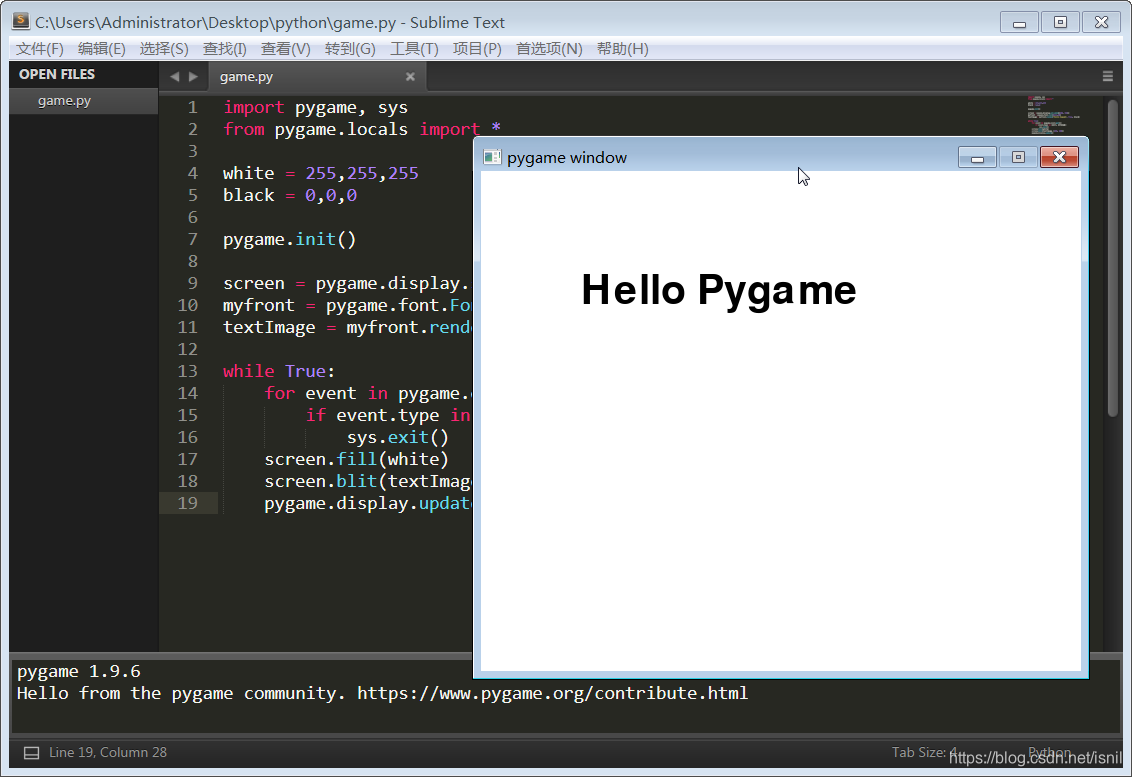
Task: Click the editor vertical scrollbar thumb
Action: (x=1113, y=258)
